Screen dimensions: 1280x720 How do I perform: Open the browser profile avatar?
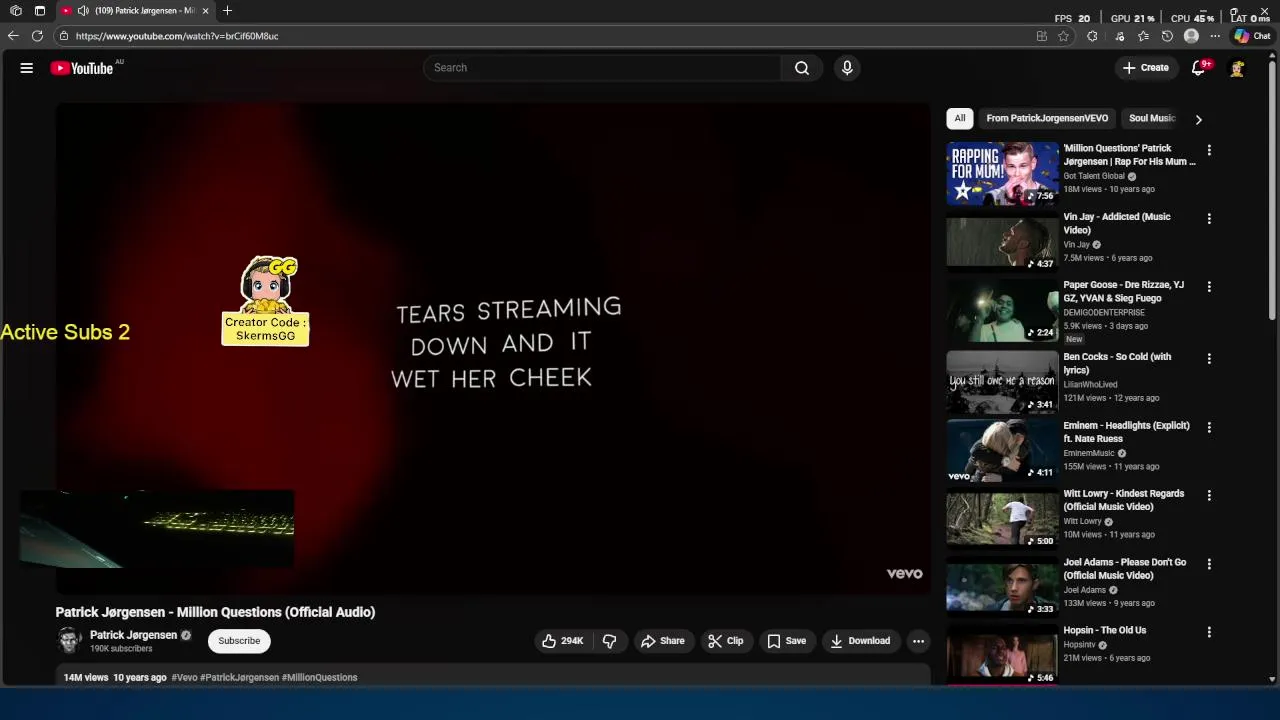point(1191,36)
